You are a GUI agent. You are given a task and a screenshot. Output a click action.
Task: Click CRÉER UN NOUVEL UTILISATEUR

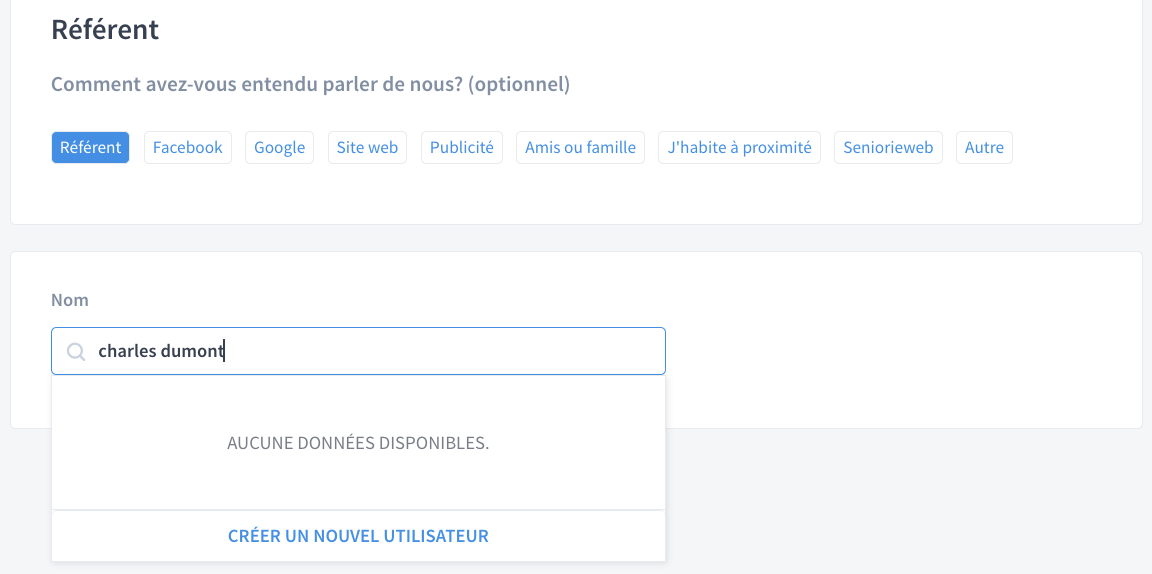click(x=359, y=536)
